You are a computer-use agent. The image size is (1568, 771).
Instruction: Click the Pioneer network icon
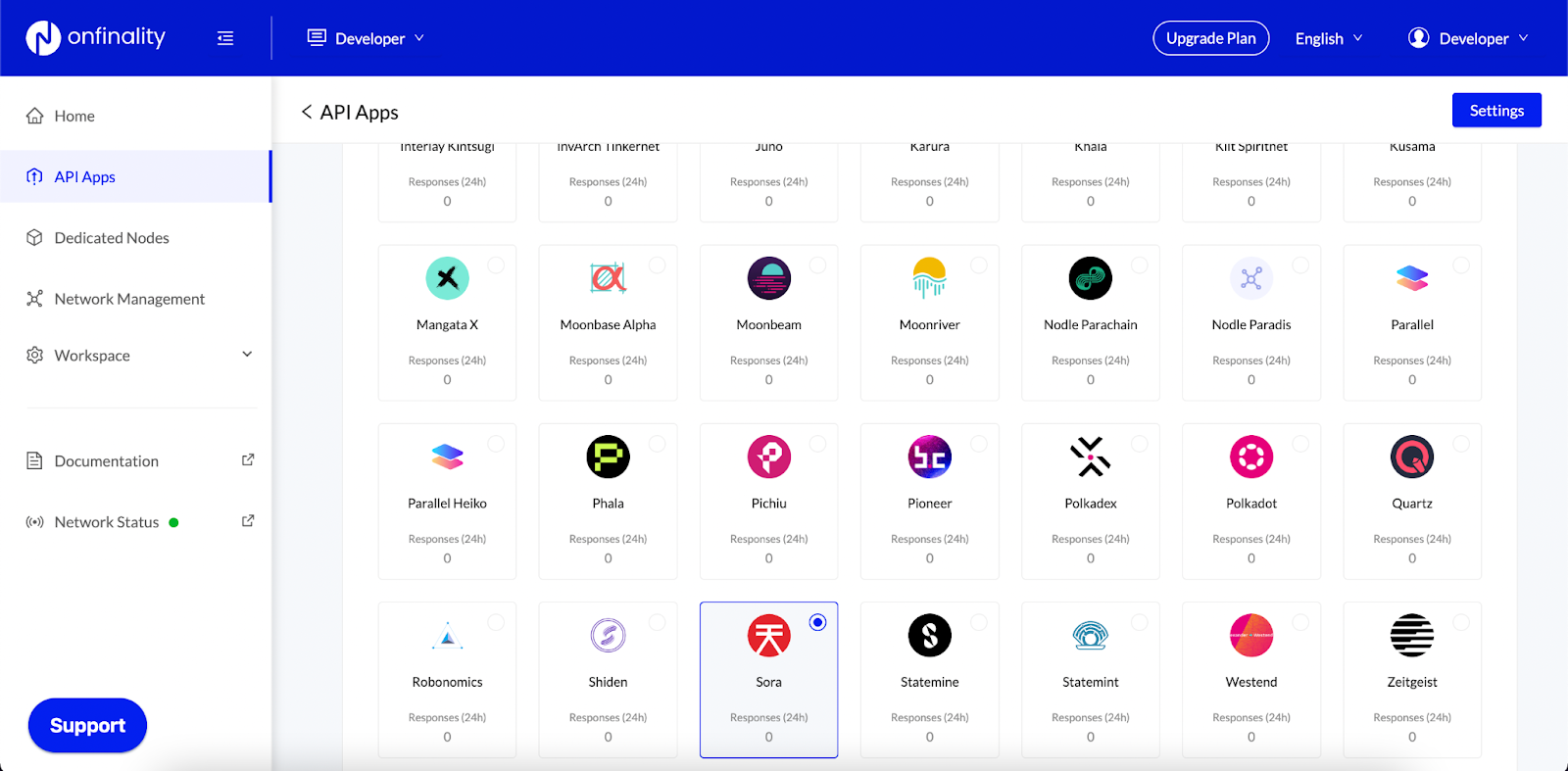tap(930, 457)
